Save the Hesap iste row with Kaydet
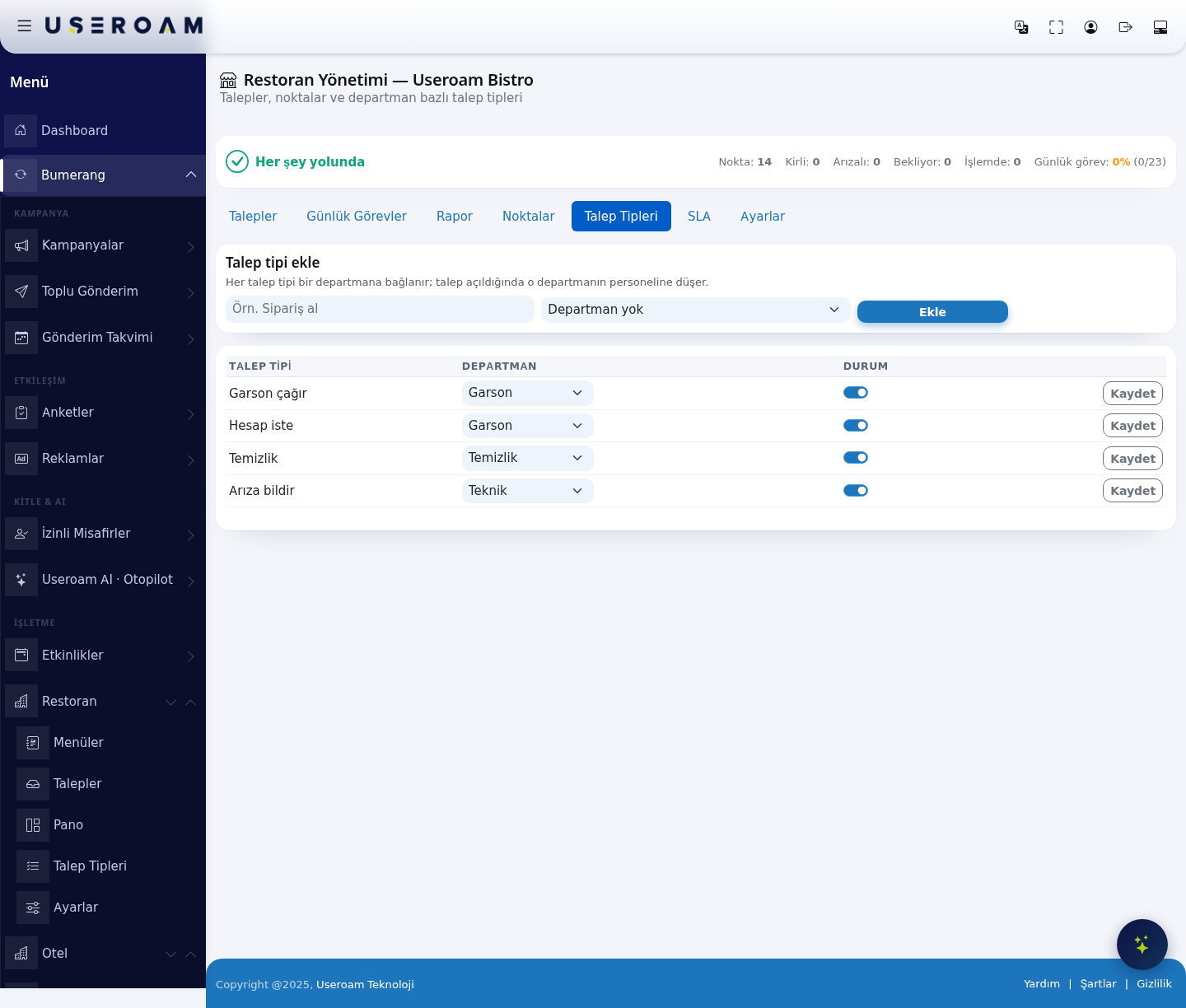 pyautogui.click(x=1132, y=426)
